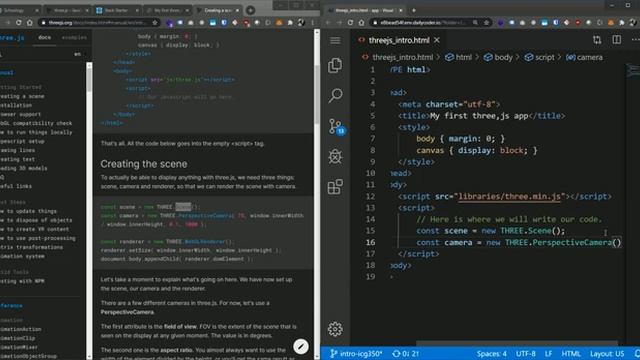Screen dimensions: 640x360
Task: Go to home page in the right browser window
Action: [361, 23]
